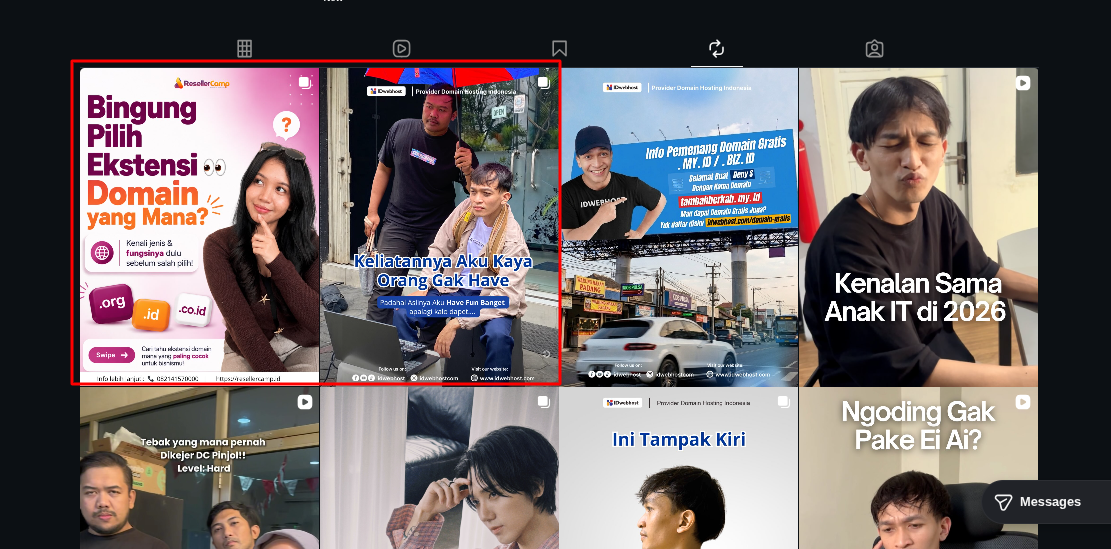
Task: Open the Saved bookmark tab
Action: point(559,48)
